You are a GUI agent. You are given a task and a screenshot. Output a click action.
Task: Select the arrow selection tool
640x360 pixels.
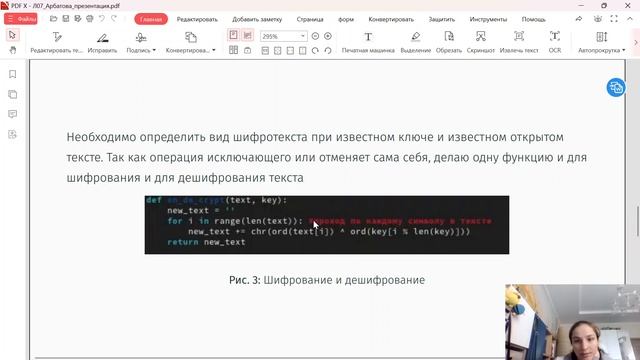click(x=12, y=35)
